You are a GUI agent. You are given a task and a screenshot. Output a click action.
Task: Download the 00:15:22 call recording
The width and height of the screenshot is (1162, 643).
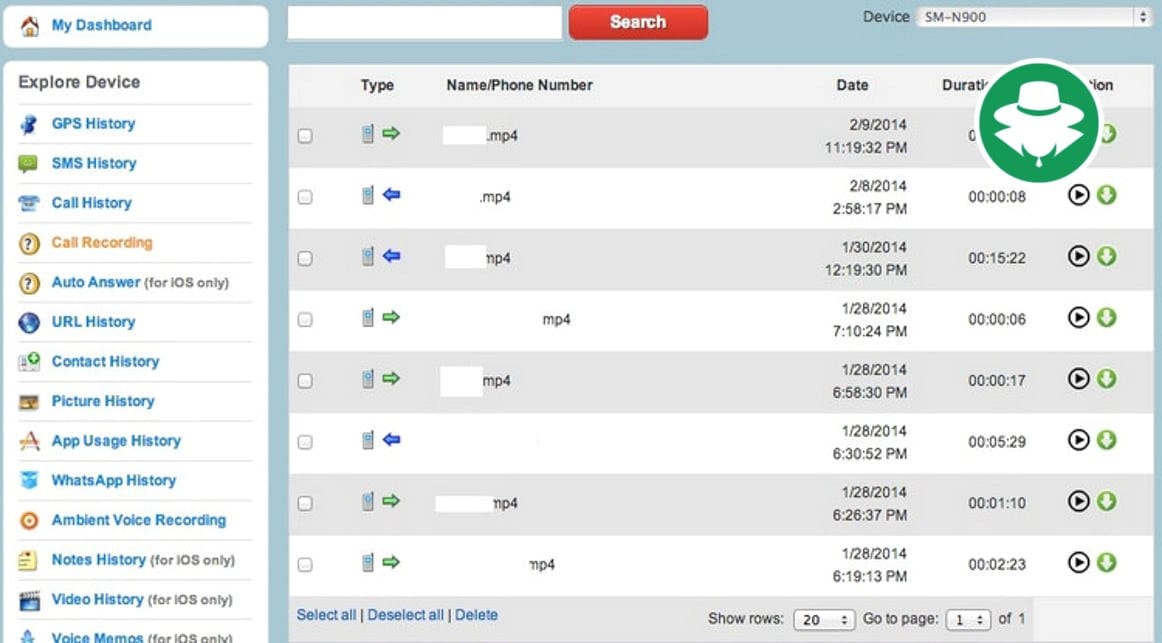point(1106,257)
